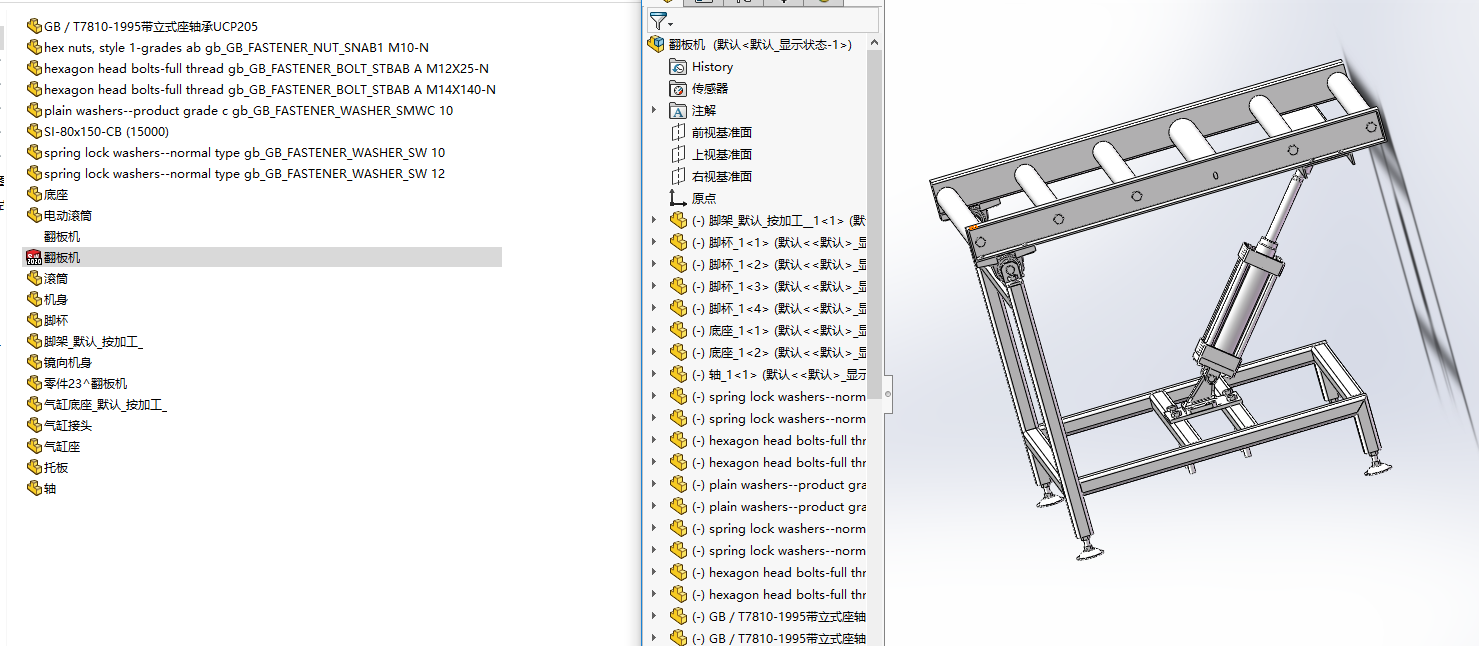
Task: Click the 注解 annotations folder icon
Action: 679,111
